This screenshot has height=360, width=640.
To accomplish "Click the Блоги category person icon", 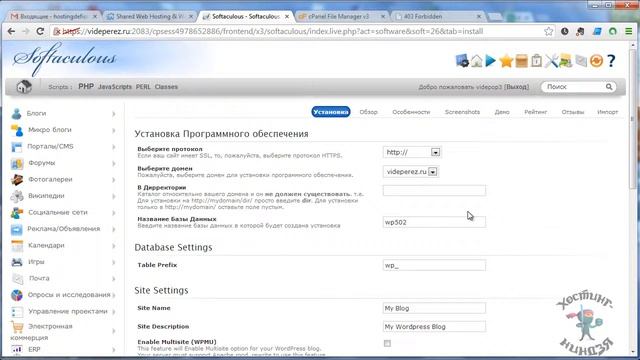I will pyautogui.click(x=16, y=113).
